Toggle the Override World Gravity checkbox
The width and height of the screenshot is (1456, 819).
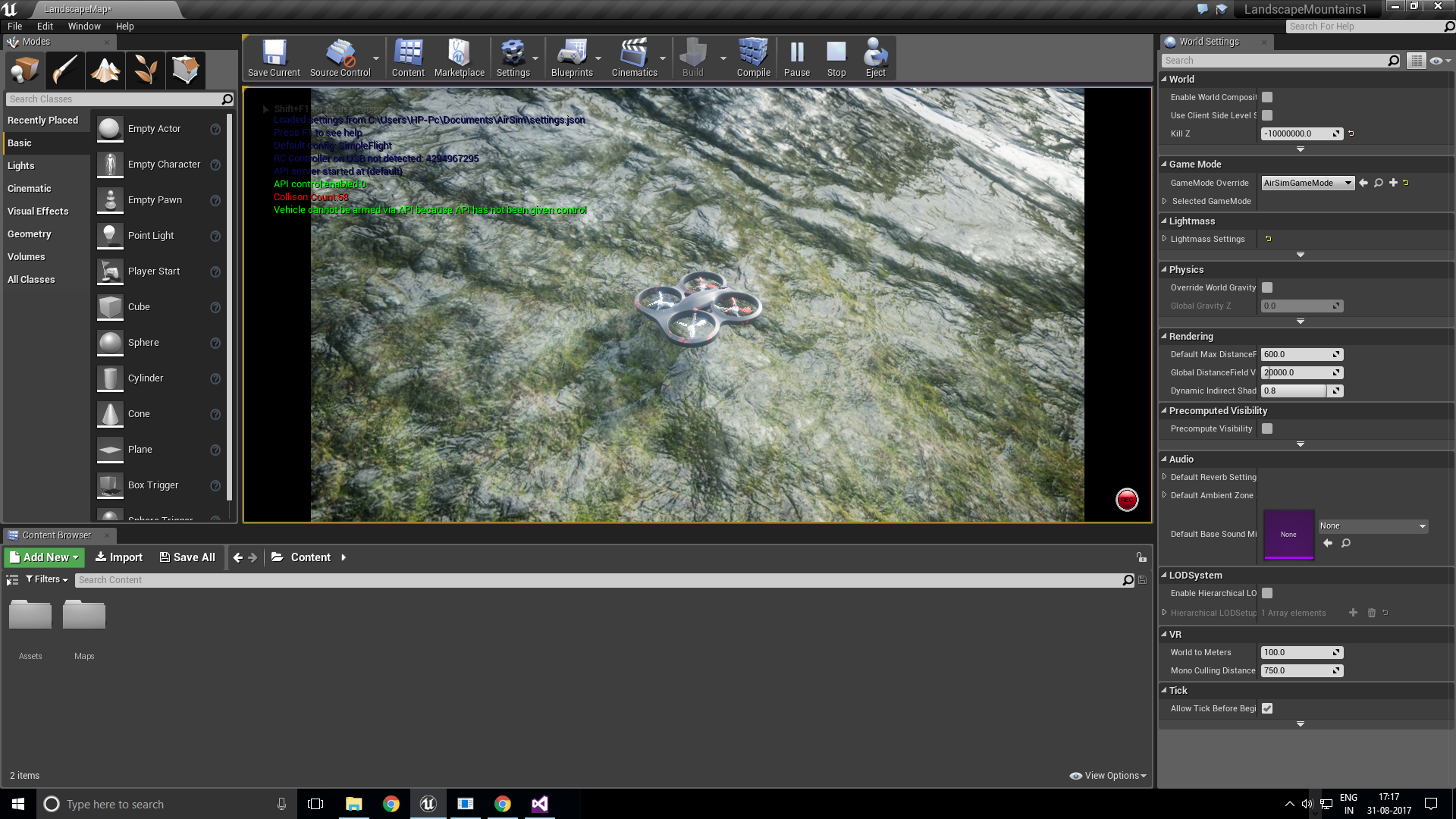pyautogui.click(x=1267, y=287)
